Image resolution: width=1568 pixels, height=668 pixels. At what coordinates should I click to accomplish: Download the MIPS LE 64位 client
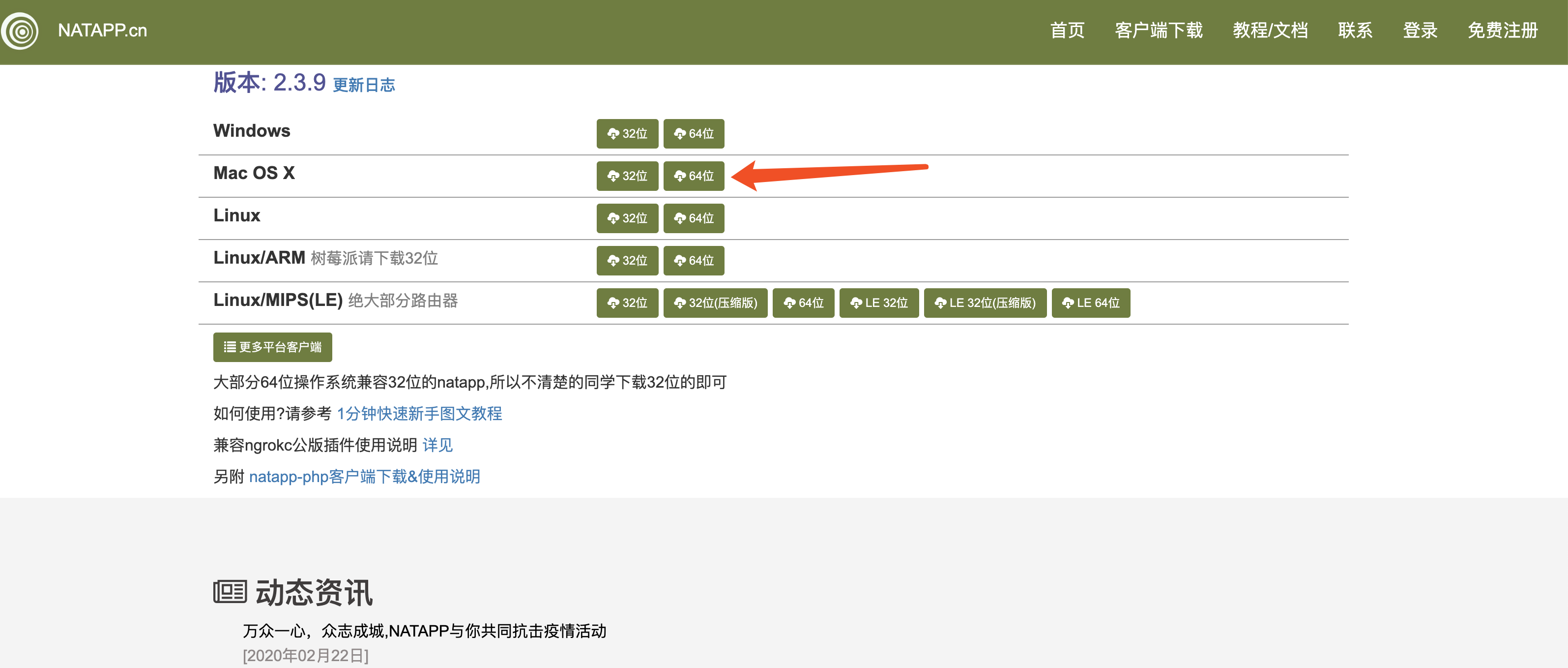coord(1091,303)
